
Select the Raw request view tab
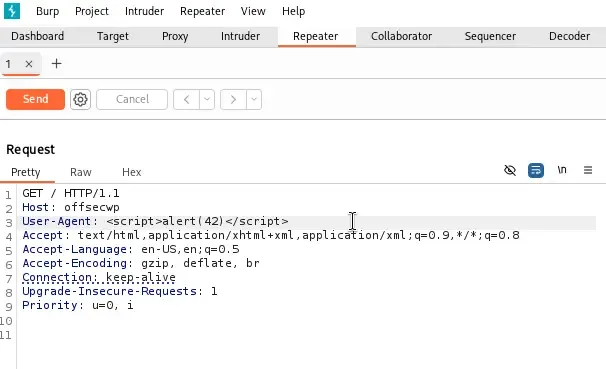click(x=80, y=172)
